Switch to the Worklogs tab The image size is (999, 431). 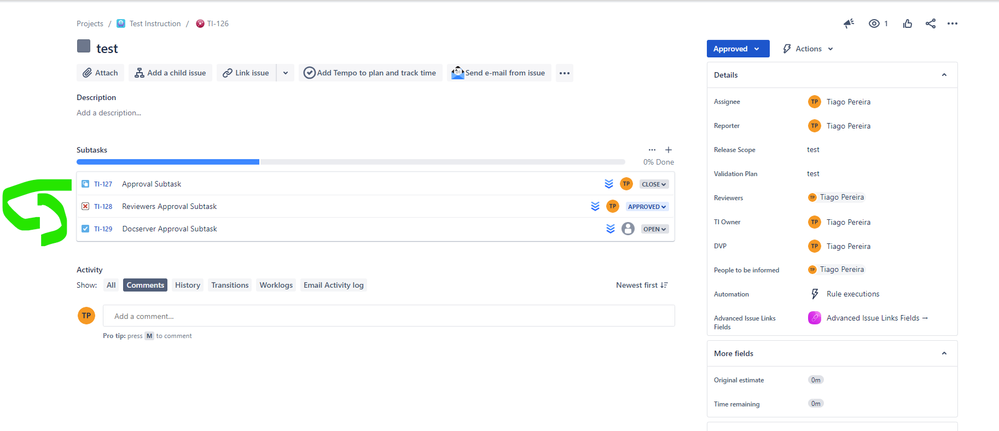pos(276,285)
